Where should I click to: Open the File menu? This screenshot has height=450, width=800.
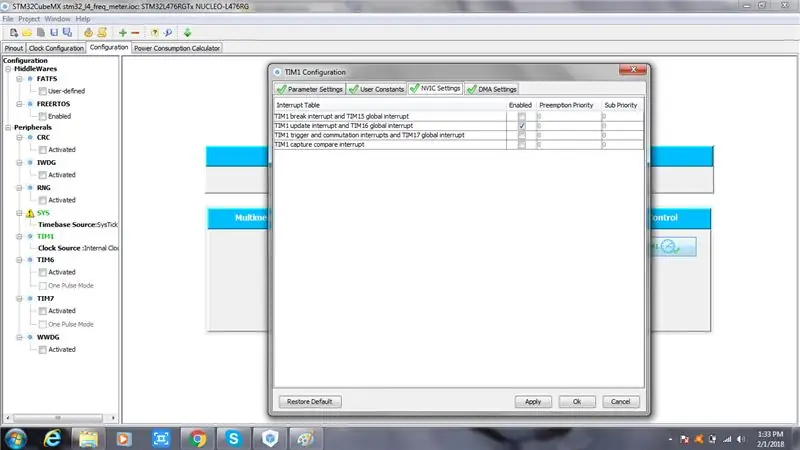coord(8,19)
